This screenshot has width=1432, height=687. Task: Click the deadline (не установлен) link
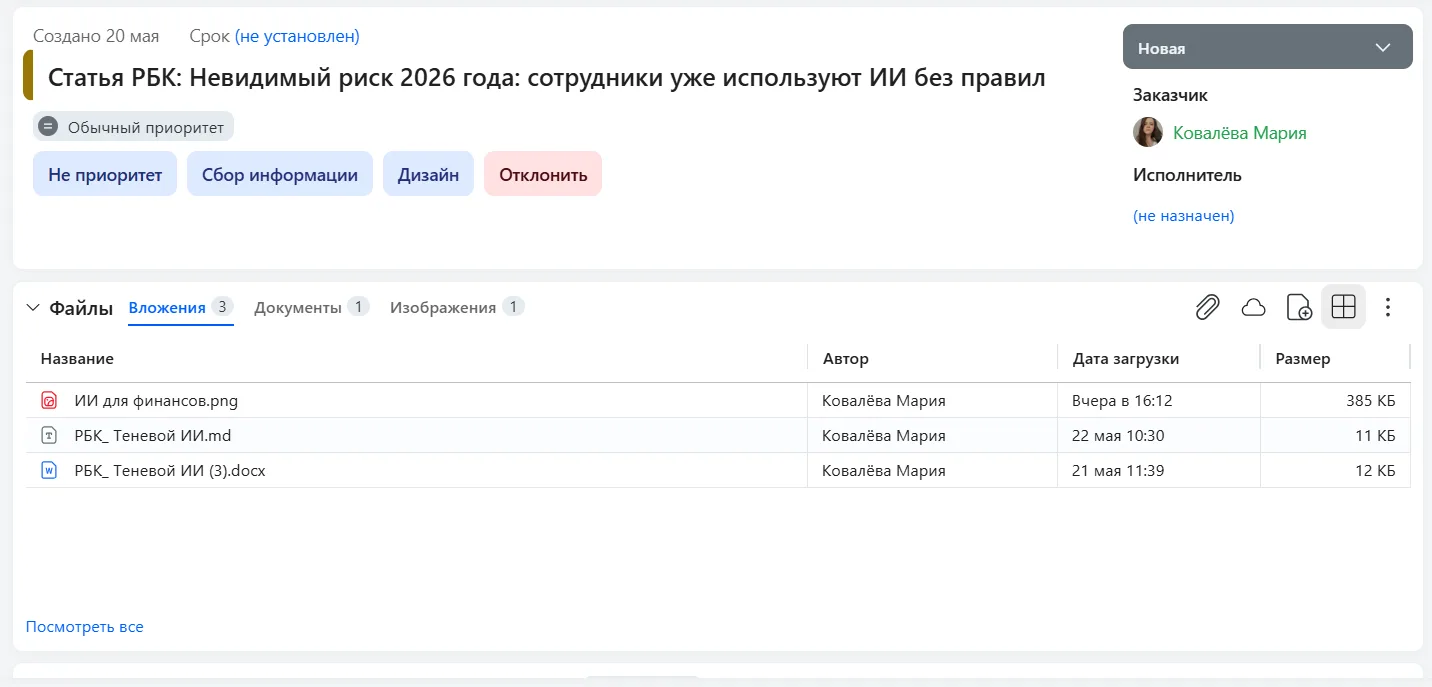[297, 36]
